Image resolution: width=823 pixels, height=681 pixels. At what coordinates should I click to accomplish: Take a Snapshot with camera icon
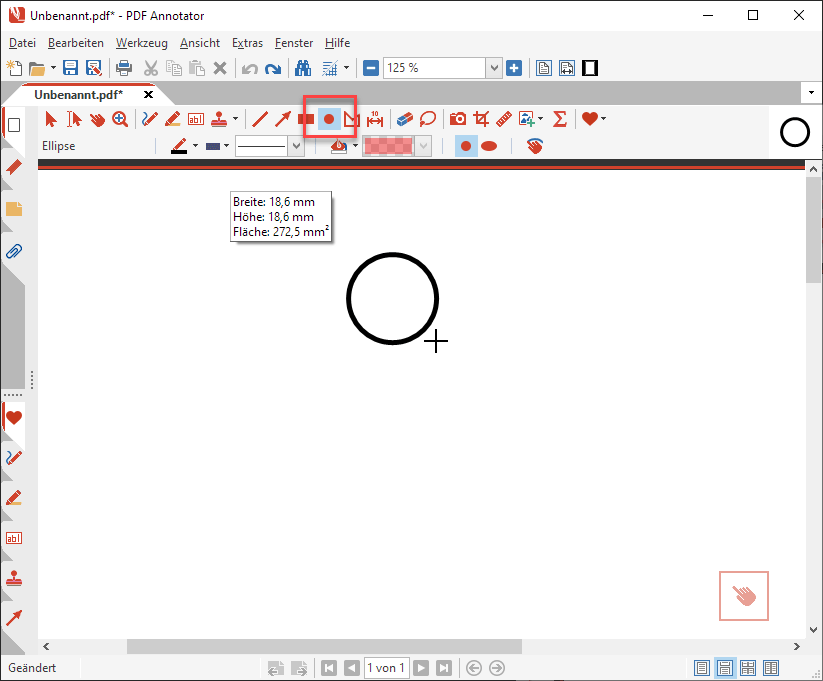[458, 119]
